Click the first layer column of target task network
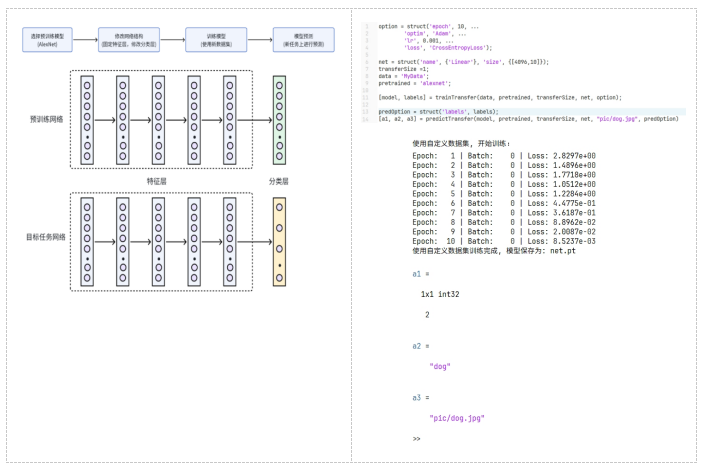This screenshot has height=467, width=705. coord(87,243)
